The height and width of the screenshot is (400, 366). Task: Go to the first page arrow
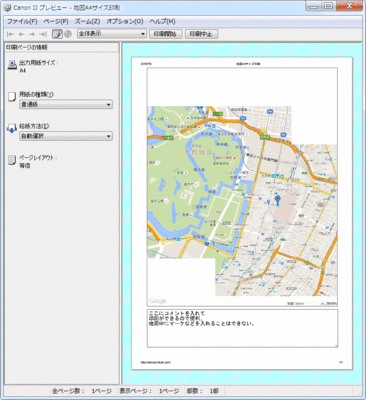click(11, 34)
